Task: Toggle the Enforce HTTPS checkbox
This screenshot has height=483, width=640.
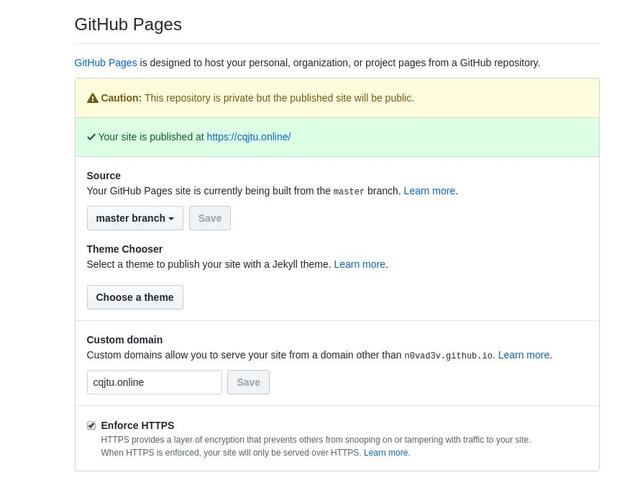Action: click(x=91, y=425)
